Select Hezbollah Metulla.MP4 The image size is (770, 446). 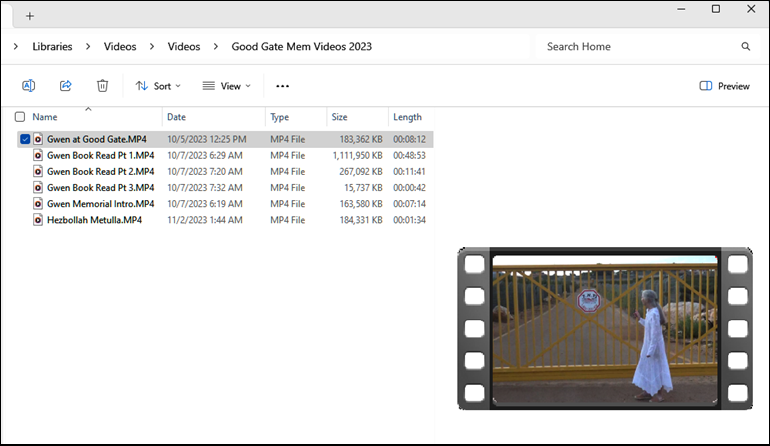click(x=94, y=220)
